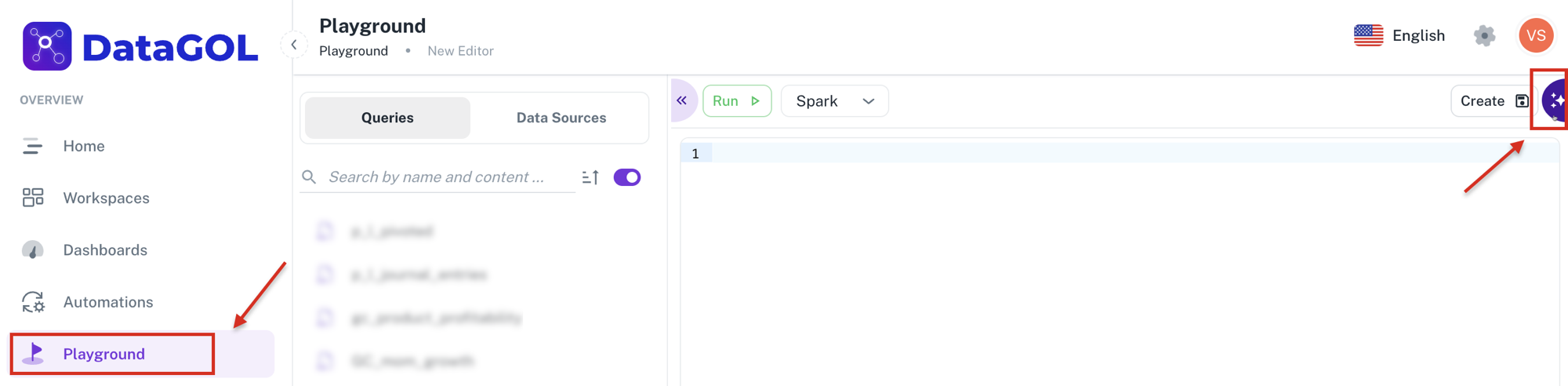This screenshot has width=1568, height=386.
Task: Open the AI sparkle assistant
Action: (x=1555, y=100)
